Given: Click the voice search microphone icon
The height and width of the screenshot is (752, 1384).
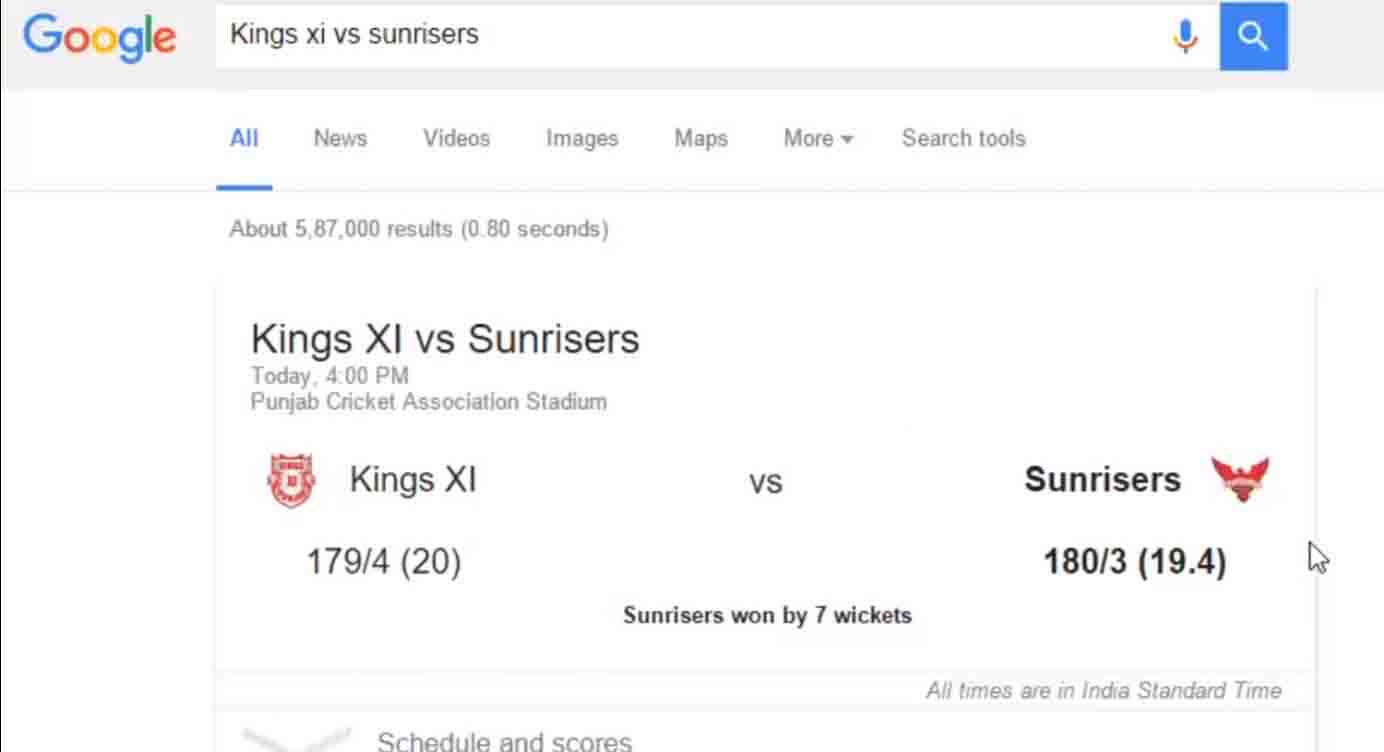Looking at the screenshot, I should pos(1185,37).
